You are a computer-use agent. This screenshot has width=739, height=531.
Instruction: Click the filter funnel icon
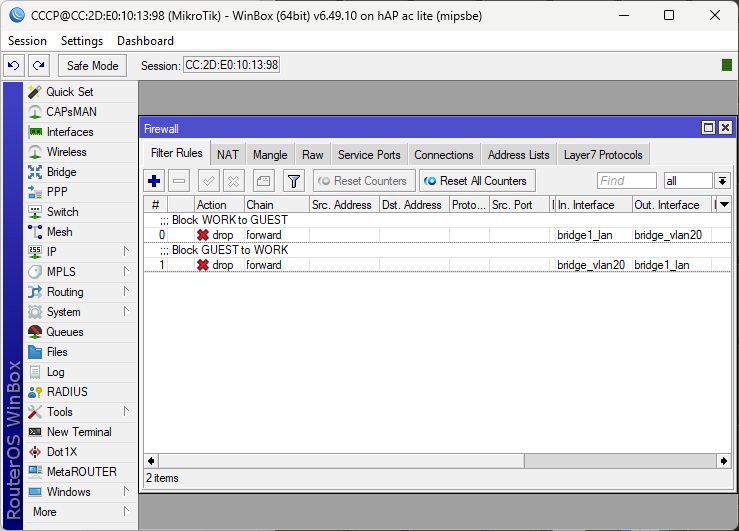[x=294, y=181]
